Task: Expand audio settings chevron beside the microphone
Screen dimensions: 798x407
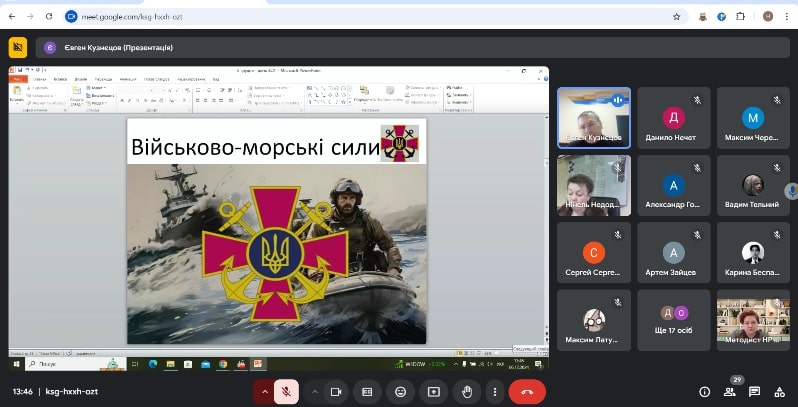Action: pyautogui.click(x=264, y=392)
